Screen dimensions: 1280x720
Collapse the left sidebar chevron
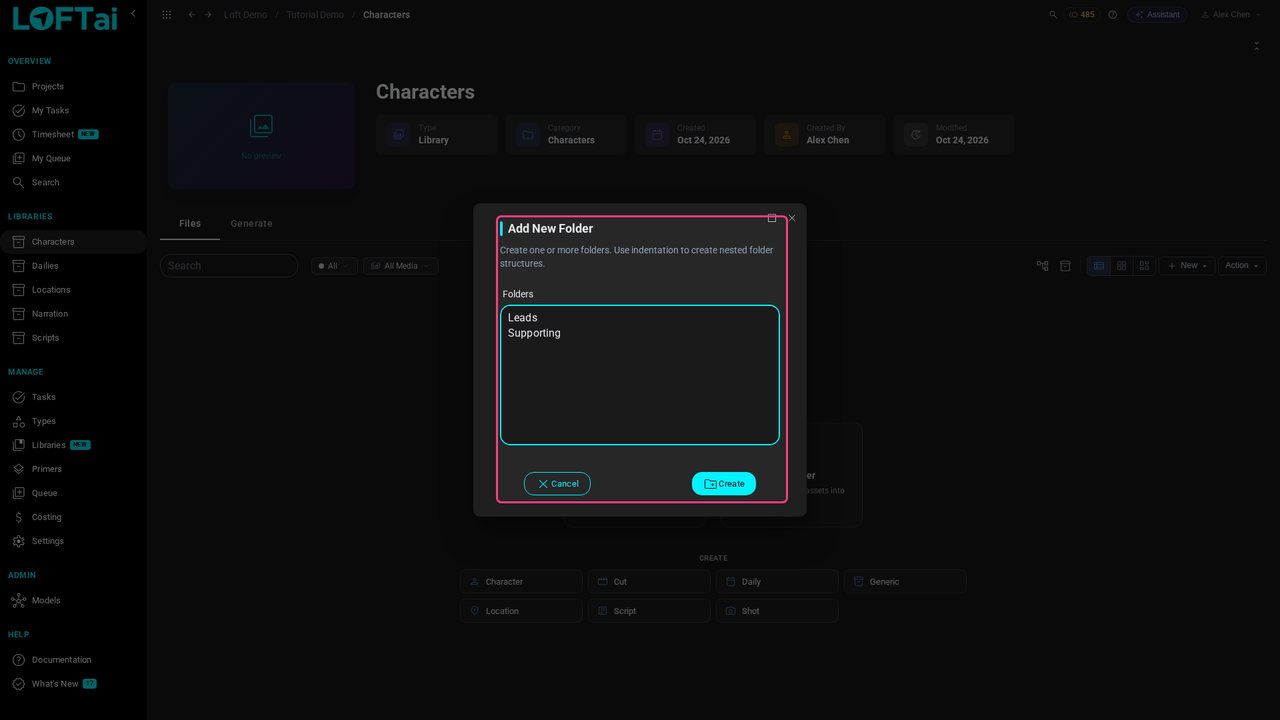click(133, 14)
